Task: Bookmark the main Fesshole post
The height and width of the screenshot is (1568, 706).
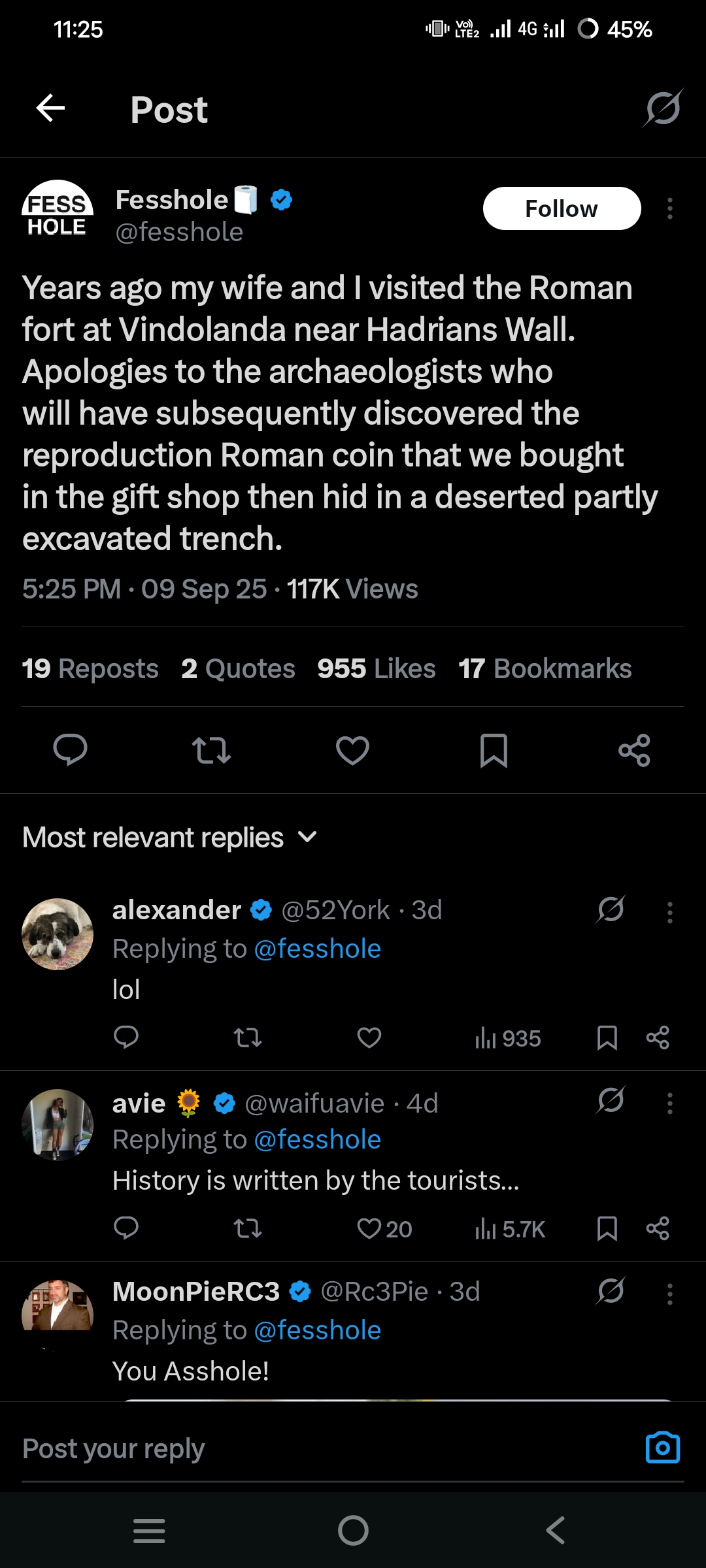Action: click(x=494, y=750)
